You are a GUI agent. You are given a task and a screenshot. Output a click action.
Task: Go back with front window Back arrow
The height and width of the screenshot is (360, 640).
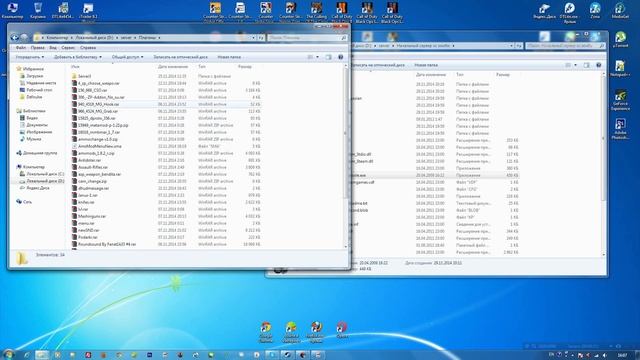pos(15,37)
